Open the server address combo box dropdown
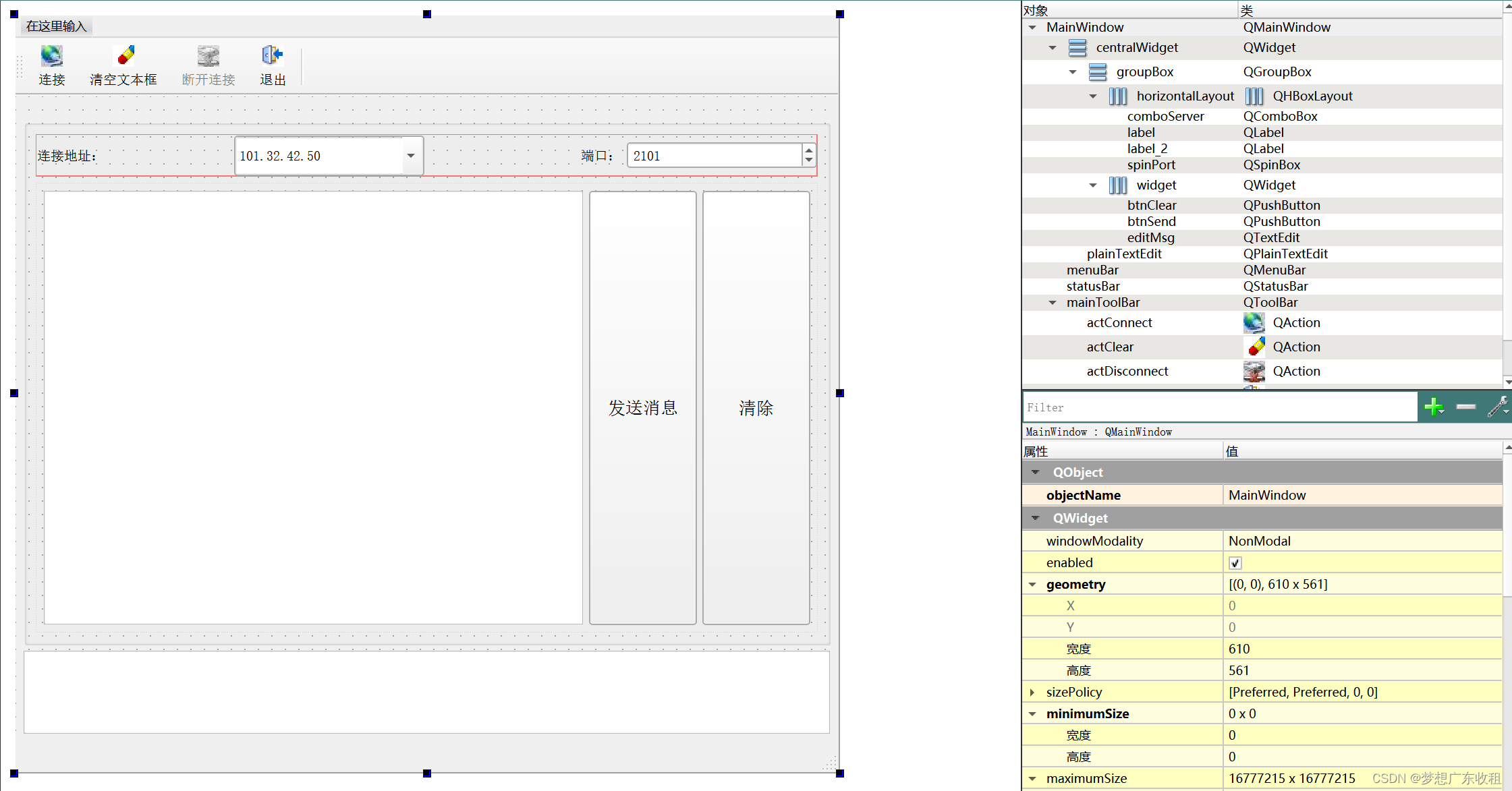Screen dimensions: 1512x791 pyautogui.click(x=411, y=156)
